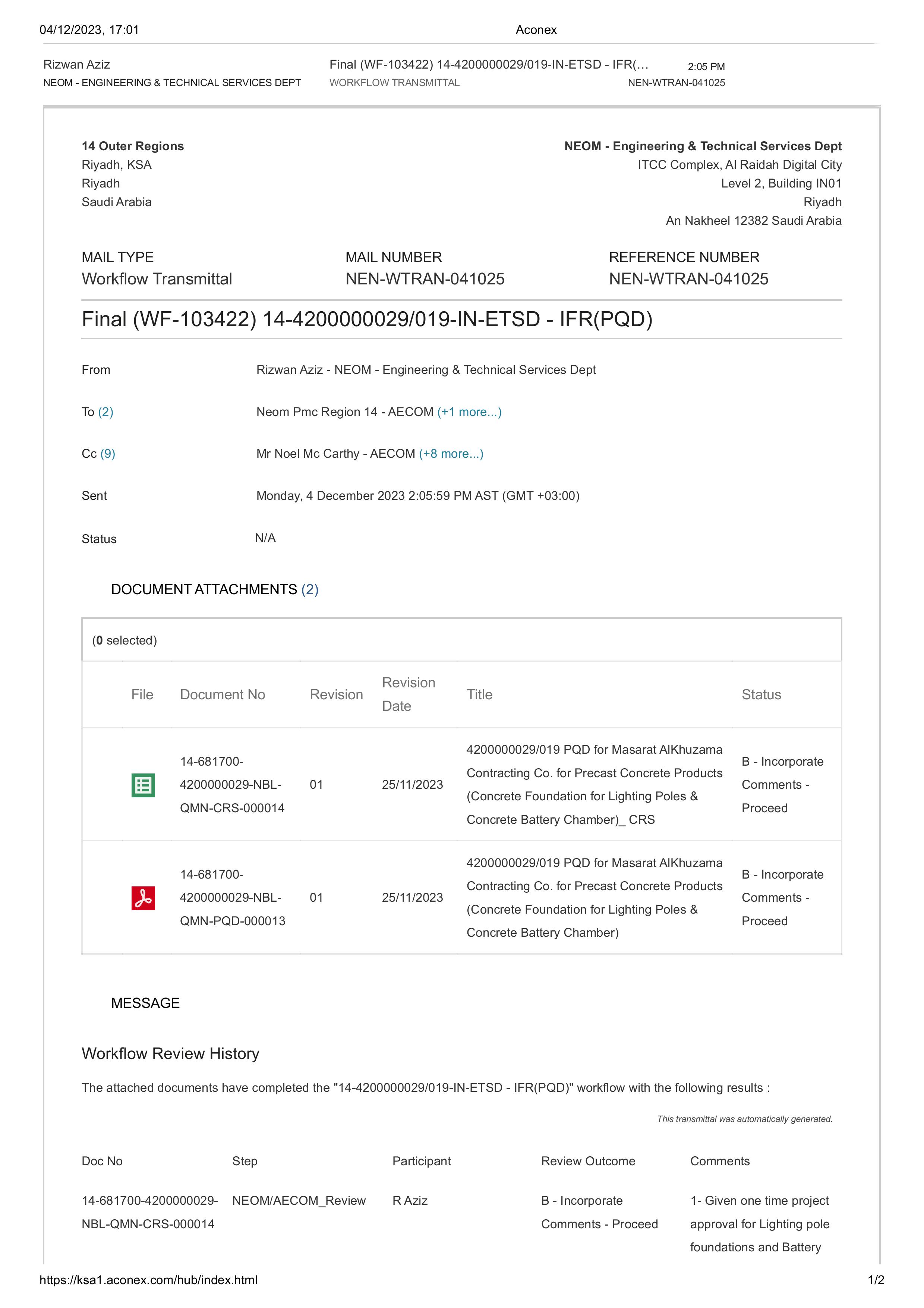Screen dimensions: 924x1308
Task: Click the '(0 selected)' indicator
Action: [x=124, y=640]
